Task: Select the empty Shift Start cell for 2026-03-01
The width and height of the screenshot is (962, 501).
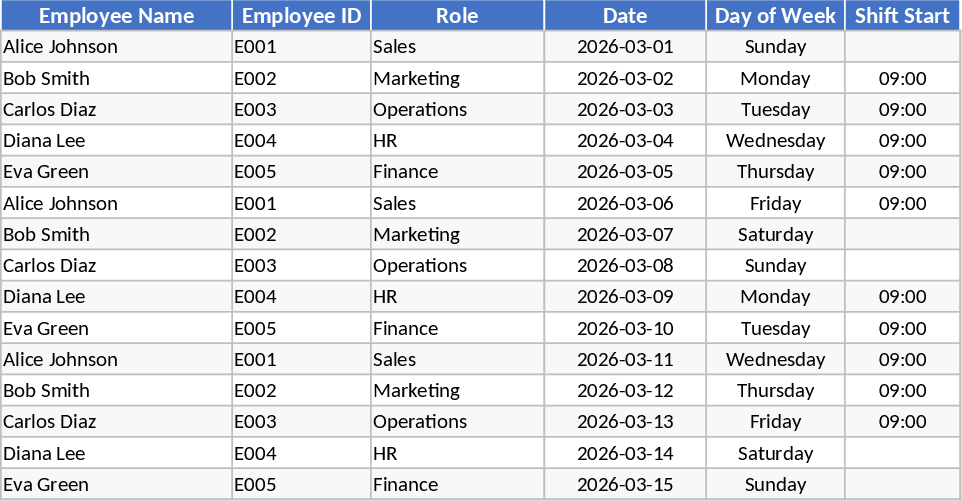Action: tap(902, 47)
